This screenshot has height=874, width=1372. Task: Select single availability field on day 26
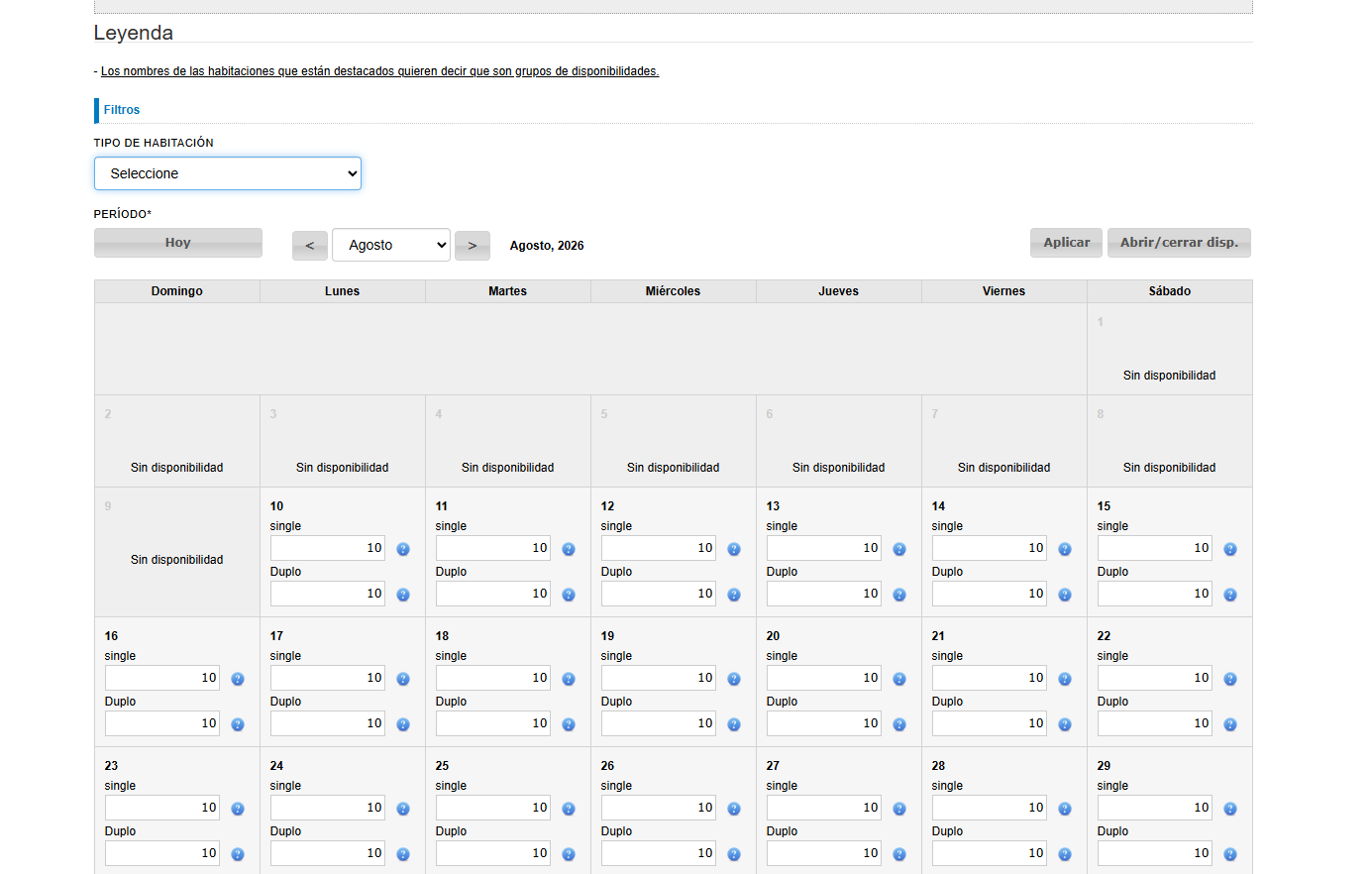[659, 808]
